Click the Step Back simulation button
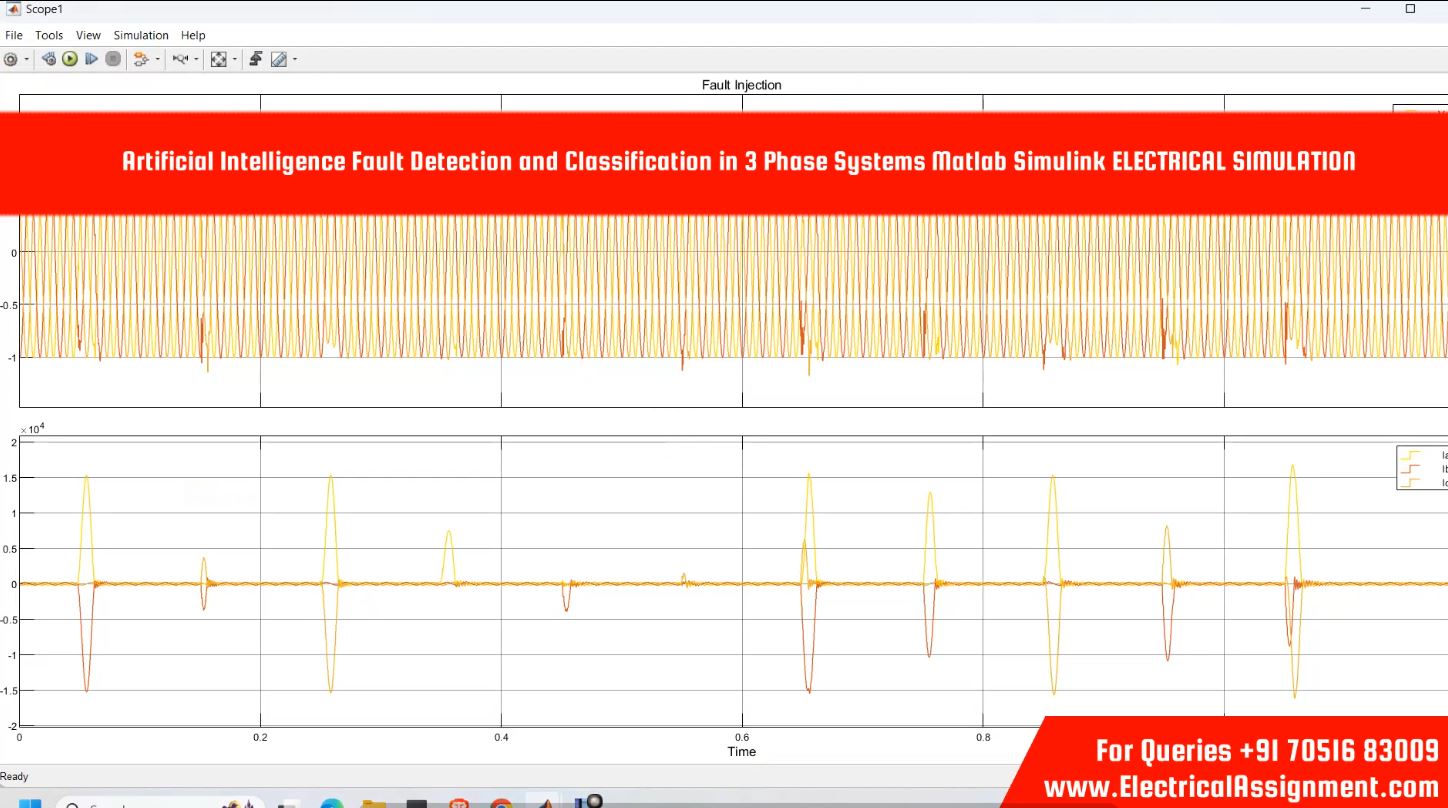The height and width of the screenshot is (808, 1448). coord(48,59)
